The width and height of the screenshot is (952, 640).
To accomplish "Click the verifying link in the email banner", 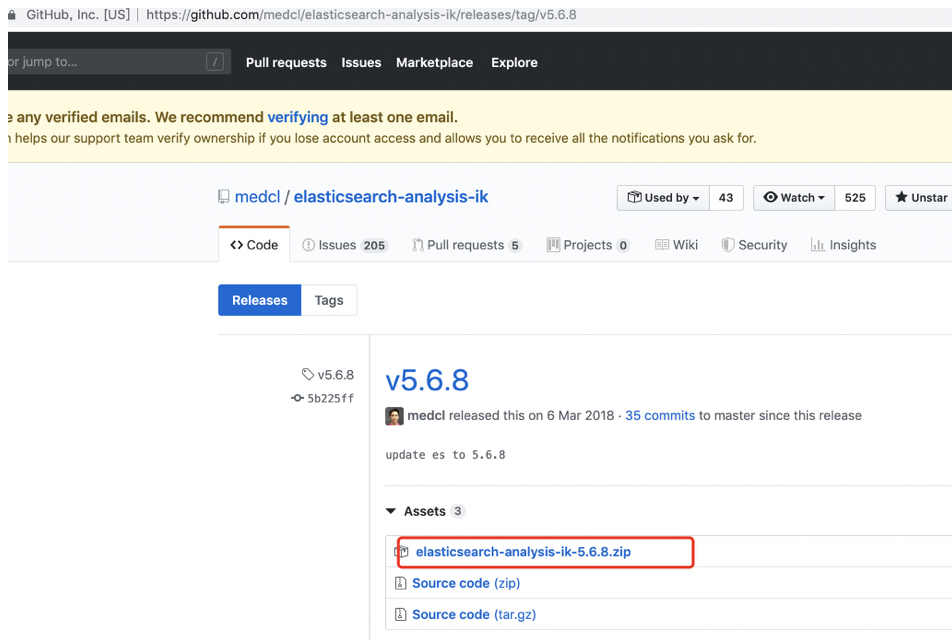I will point(298,117).
